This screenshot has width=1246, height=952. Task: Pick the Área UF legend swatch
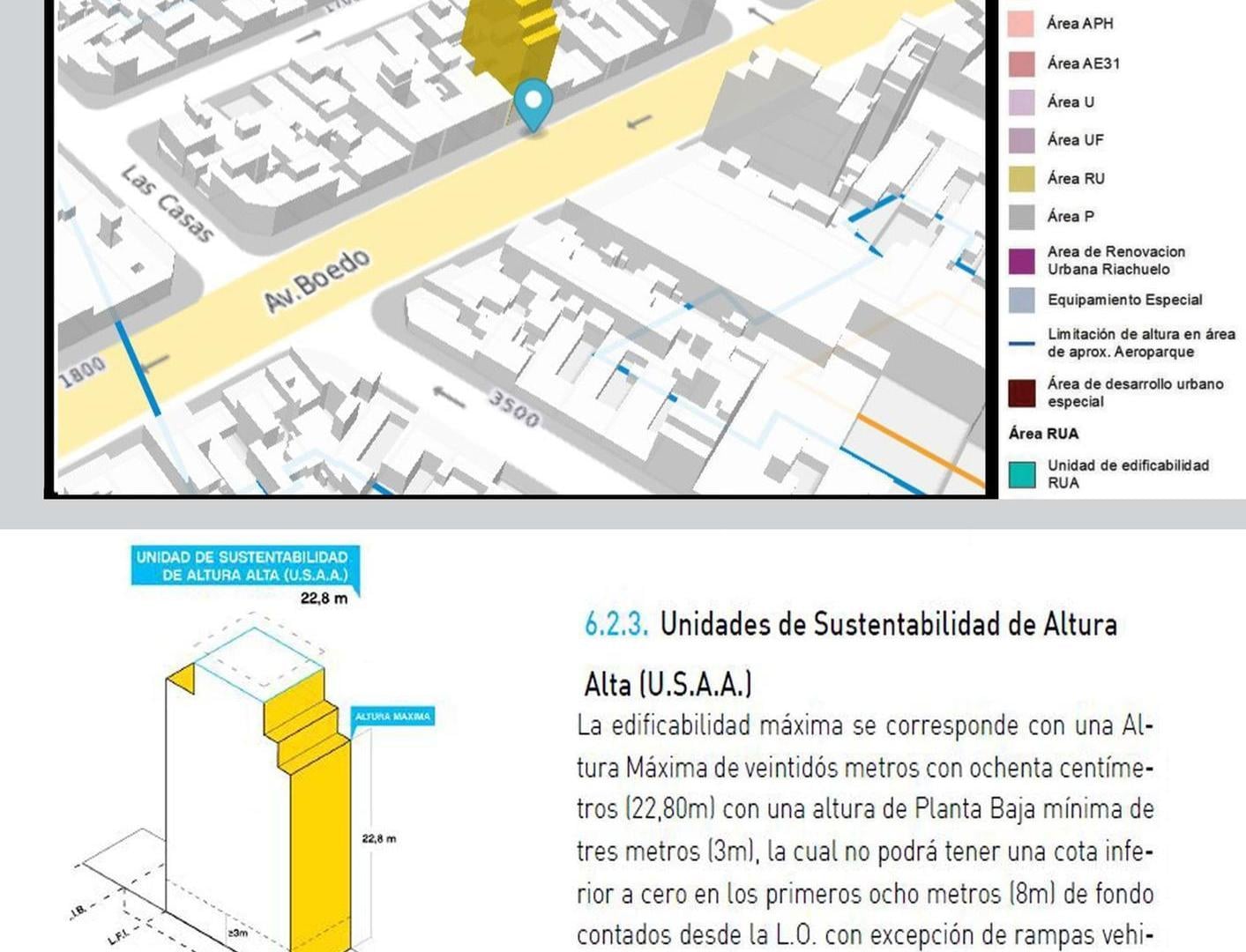point(1020,140)
